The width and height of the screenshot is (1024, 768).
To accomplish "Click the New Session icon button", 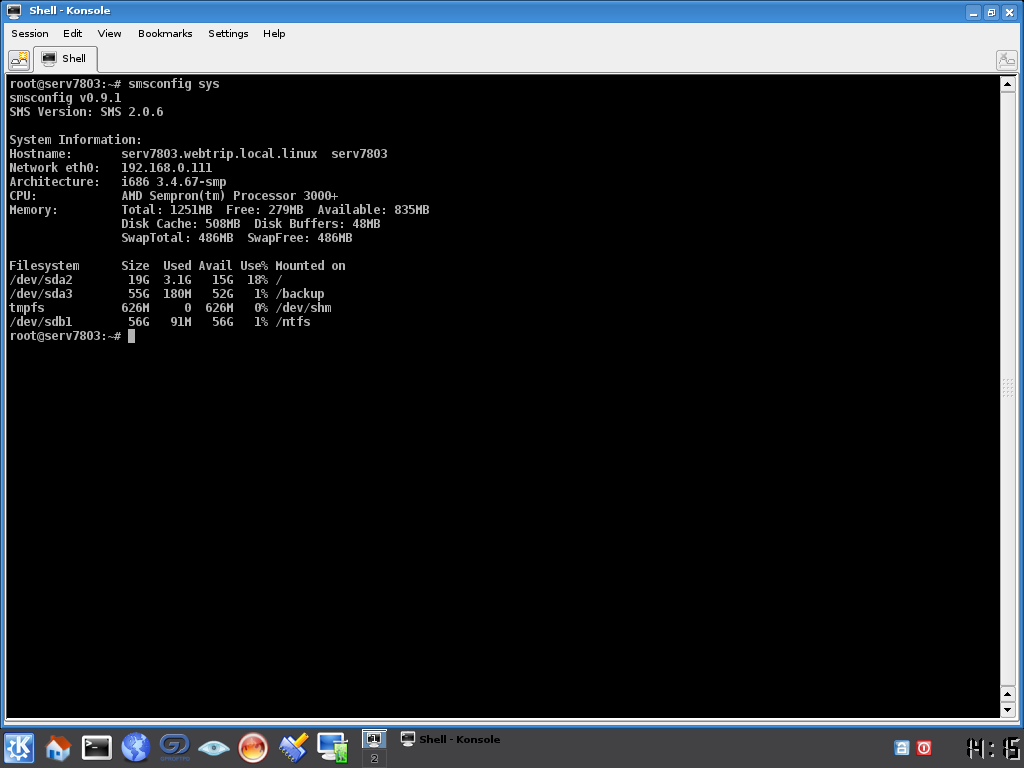I will [x=19, y=59].
